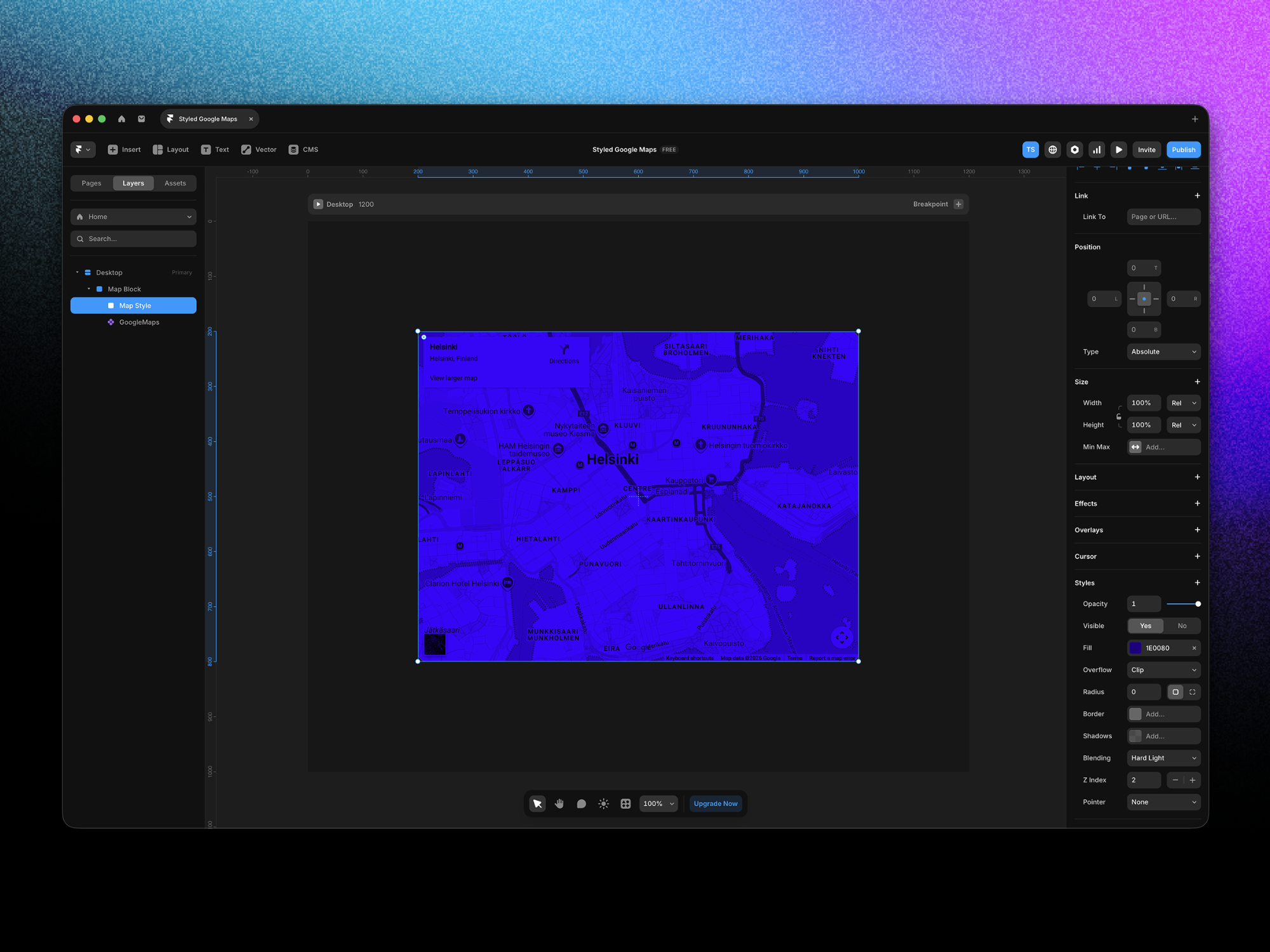Enable individual corner radius editing
Image resolution: width=1270 pixels, height=952 pixels.
click(x=1193, y=692)
